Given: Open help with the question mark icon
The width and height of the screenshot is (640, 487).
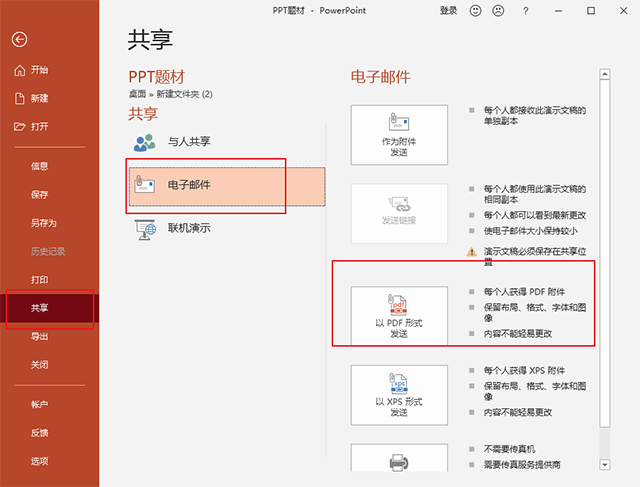Looking at the screenshot, I should click(x=525, y=11).
